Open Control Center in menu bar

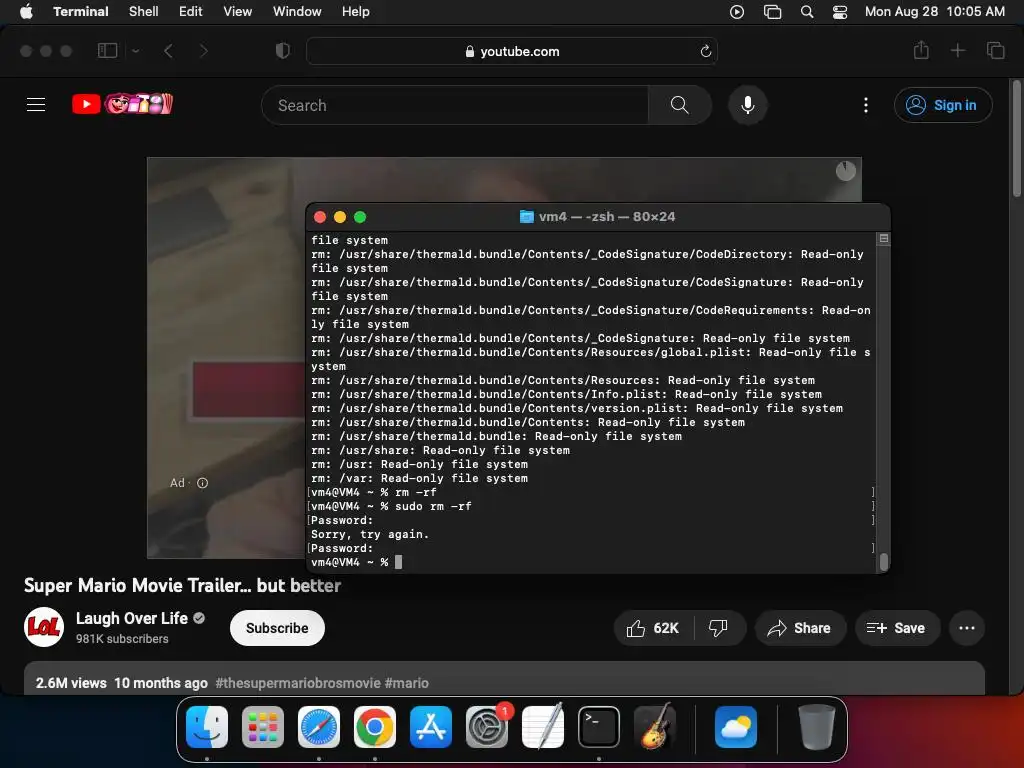(x=840, y=12)
